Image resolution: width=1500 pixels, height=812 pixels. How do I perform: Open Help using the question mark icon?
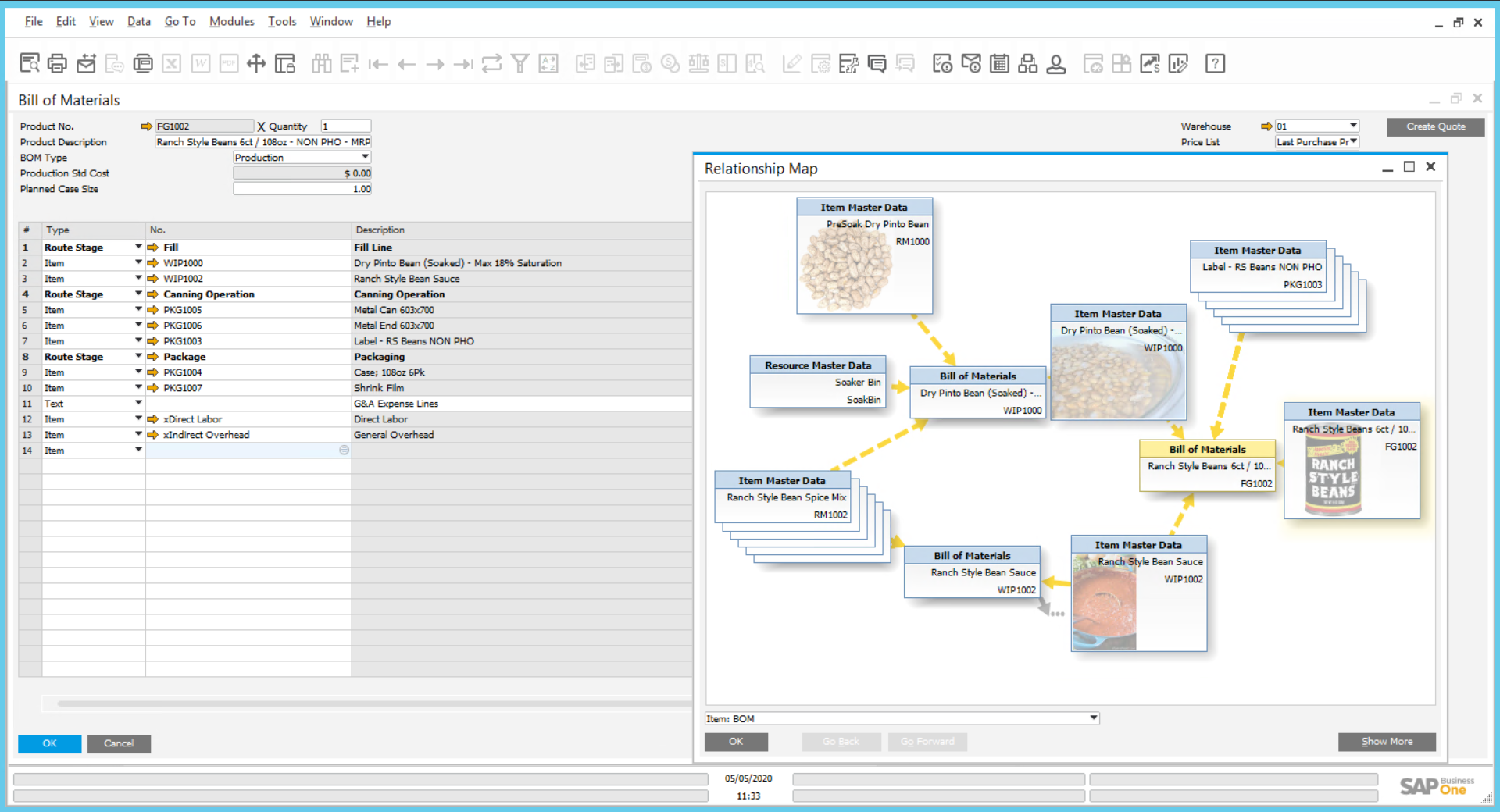[1215, 64]
